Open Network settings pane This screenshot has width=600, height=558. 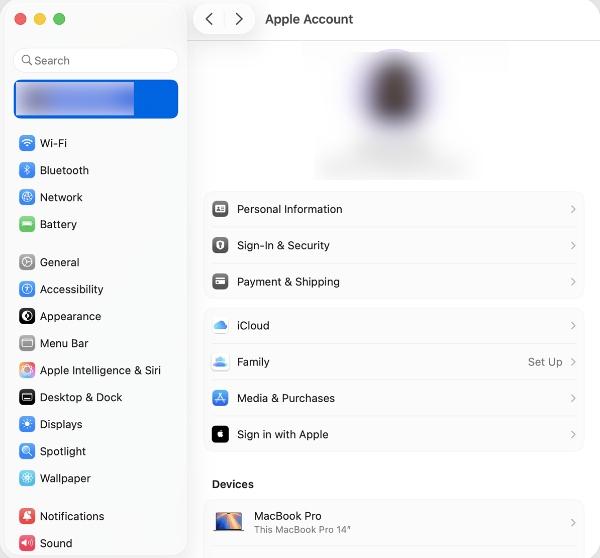[96, 197]
